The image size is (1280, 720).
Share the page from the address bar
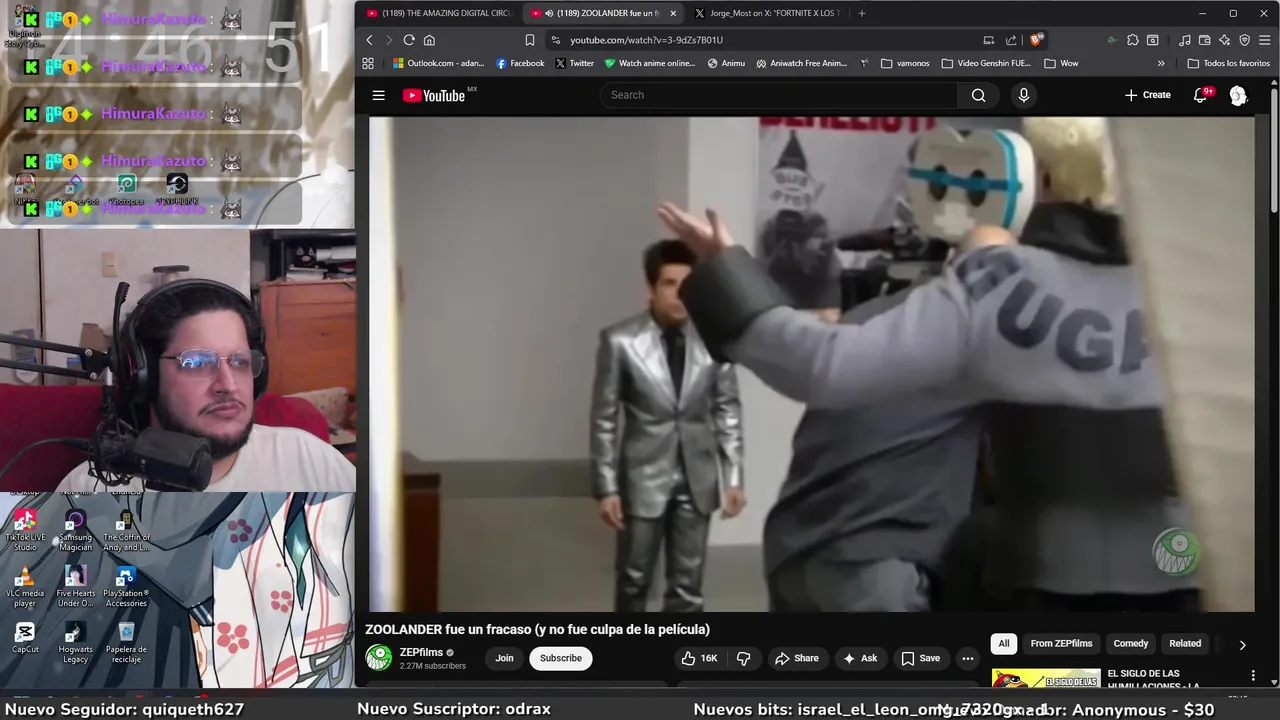(x=1011, y=40)
